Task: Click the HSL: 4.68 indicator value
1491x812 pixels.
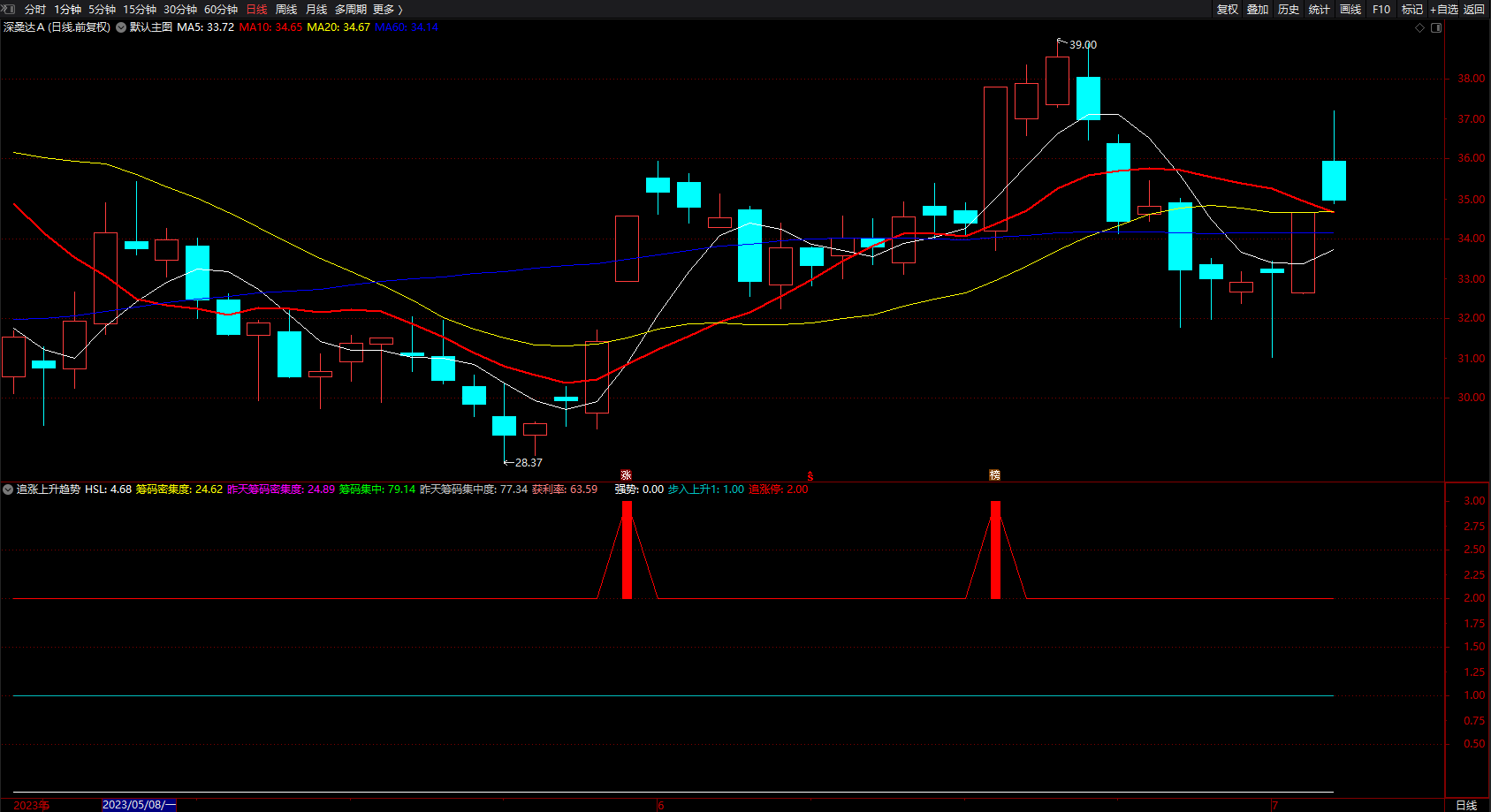Action: [108, 489]
